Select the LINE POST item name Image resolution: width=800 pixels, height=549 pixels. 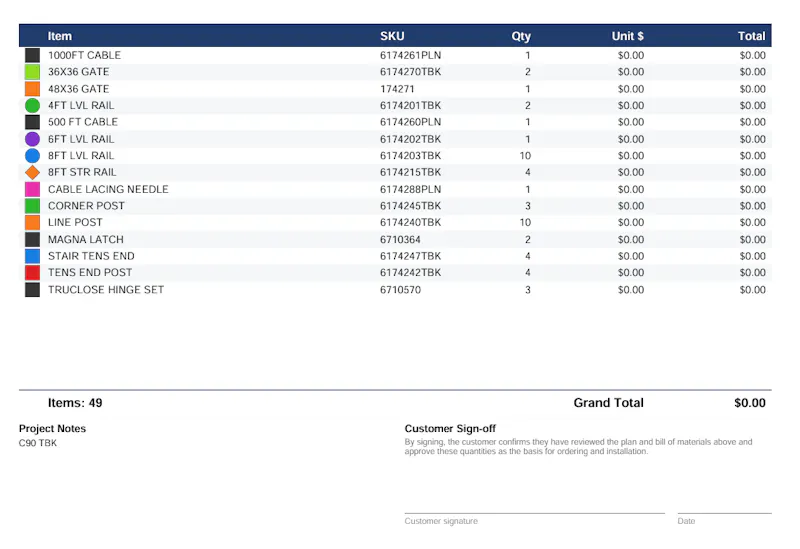tap(75, 222)
